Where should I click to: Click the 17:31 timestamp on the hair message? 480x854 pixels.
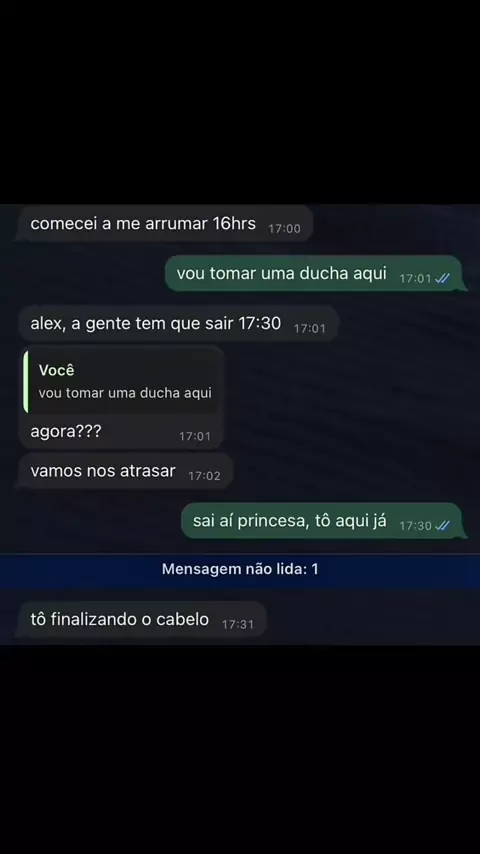(238, 624)
